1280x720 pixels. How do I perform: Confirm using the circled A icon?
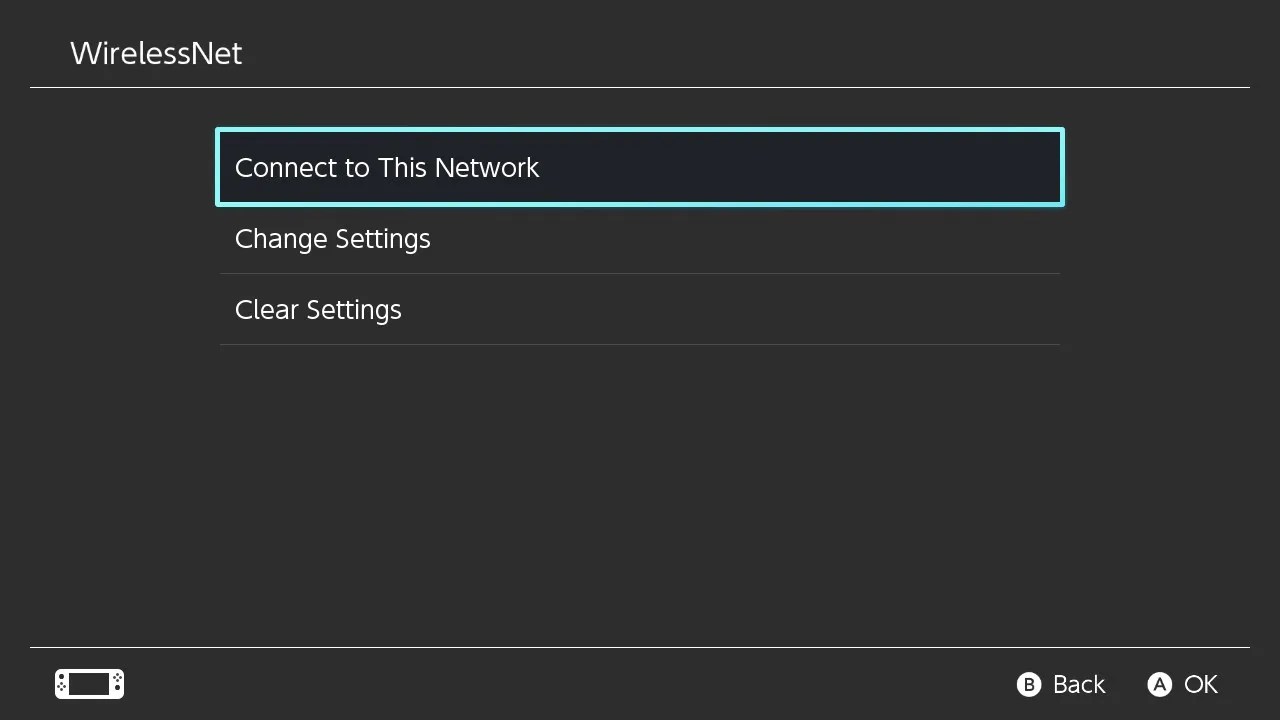[x=1159, y=684]
